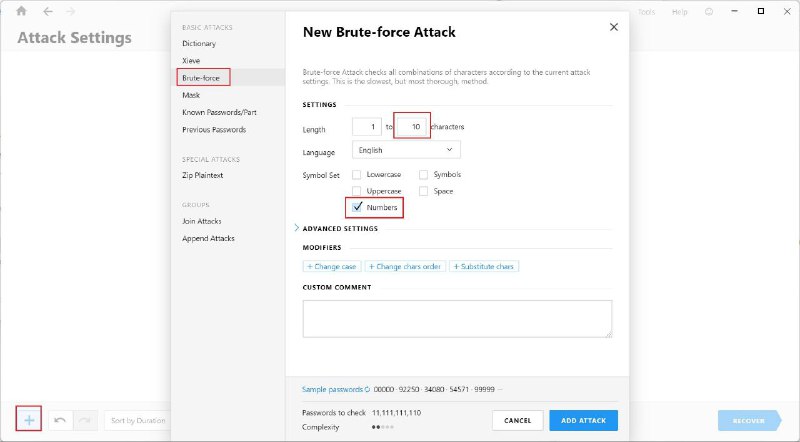Image resolution: width=800 pixels, height=442 pixels.
Task: Refresh the sample passwords icon
Action: pyautogui.click(x=367, y=389)
